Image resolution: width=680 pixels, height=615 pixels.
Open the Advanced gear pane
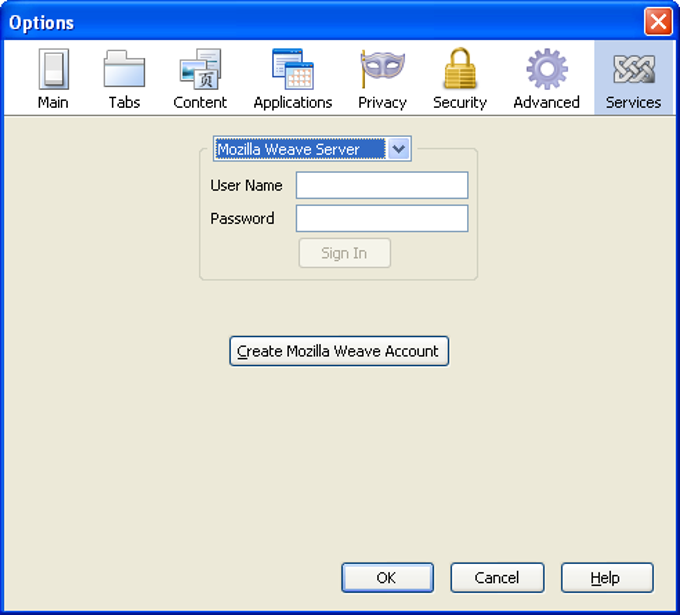pos(546,79)
